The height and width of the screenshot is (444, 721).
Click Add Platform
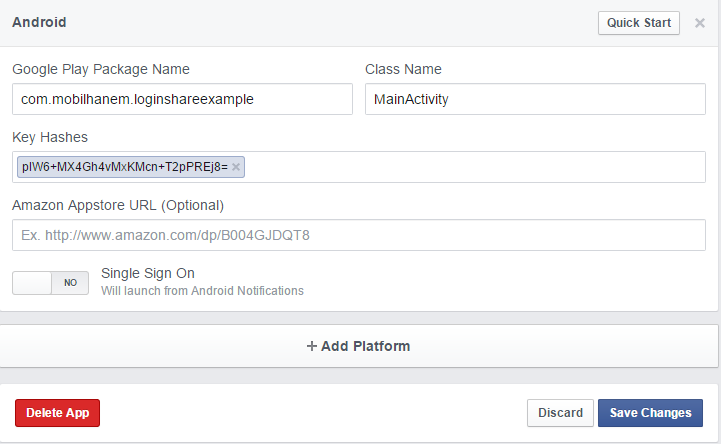tap(359, 346)
